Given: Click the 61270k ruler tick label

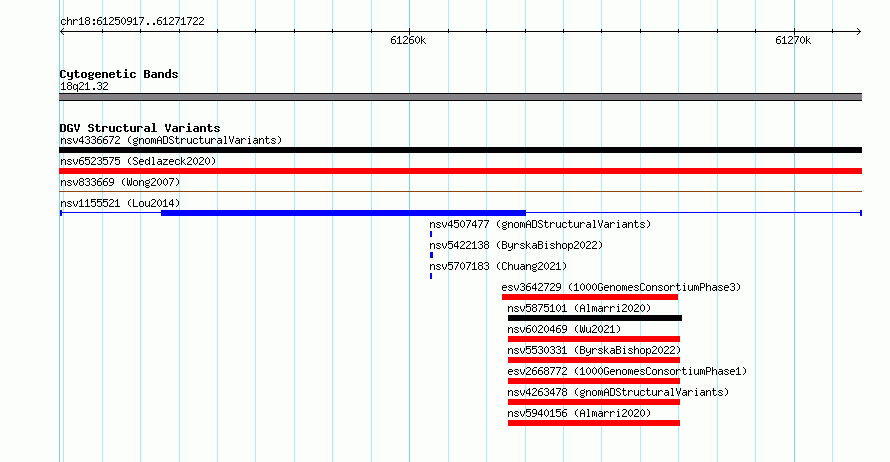Looking at the screenshot, I should click(793, 40).
